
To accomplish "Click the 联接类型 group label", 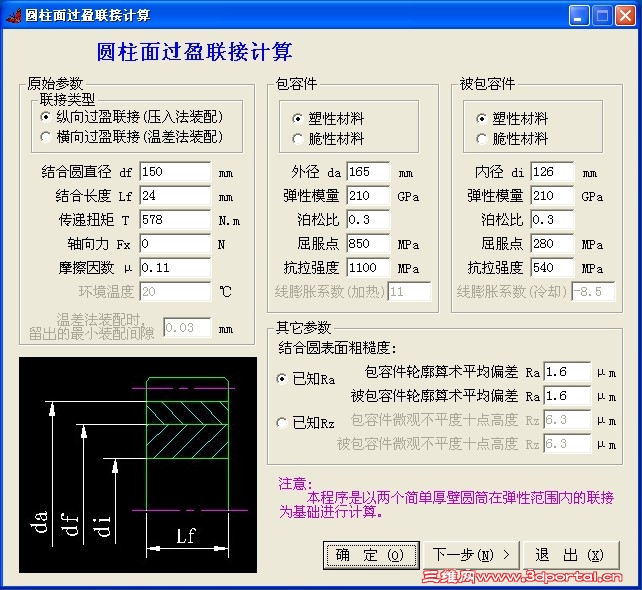I will 67,99.
